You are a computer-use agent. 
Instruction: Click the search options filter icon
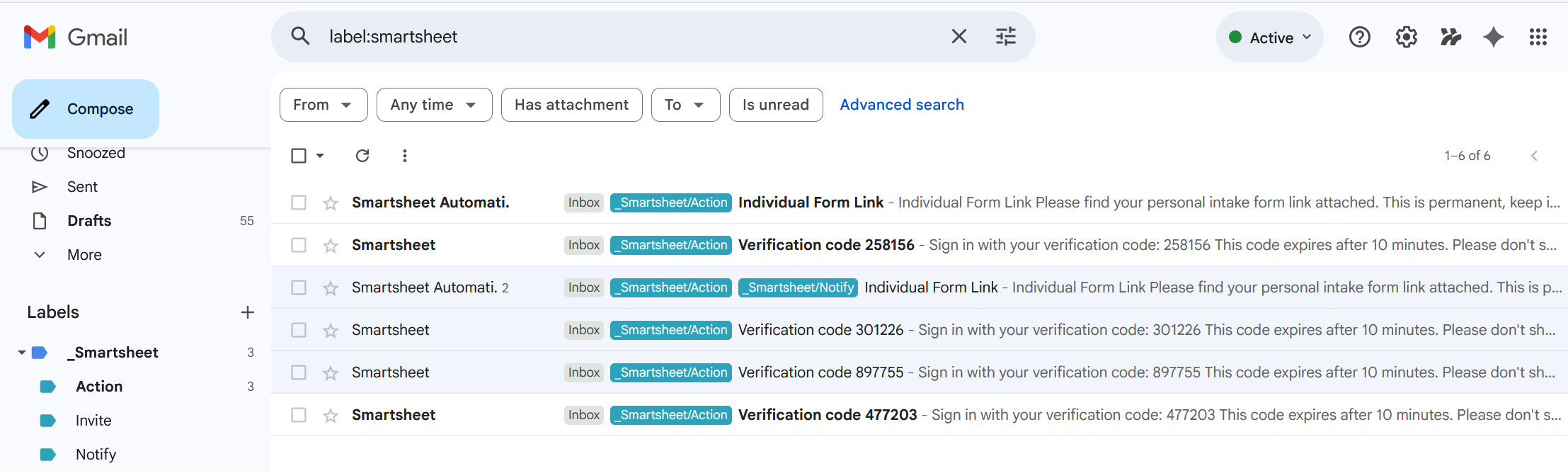click(1005, 36)
